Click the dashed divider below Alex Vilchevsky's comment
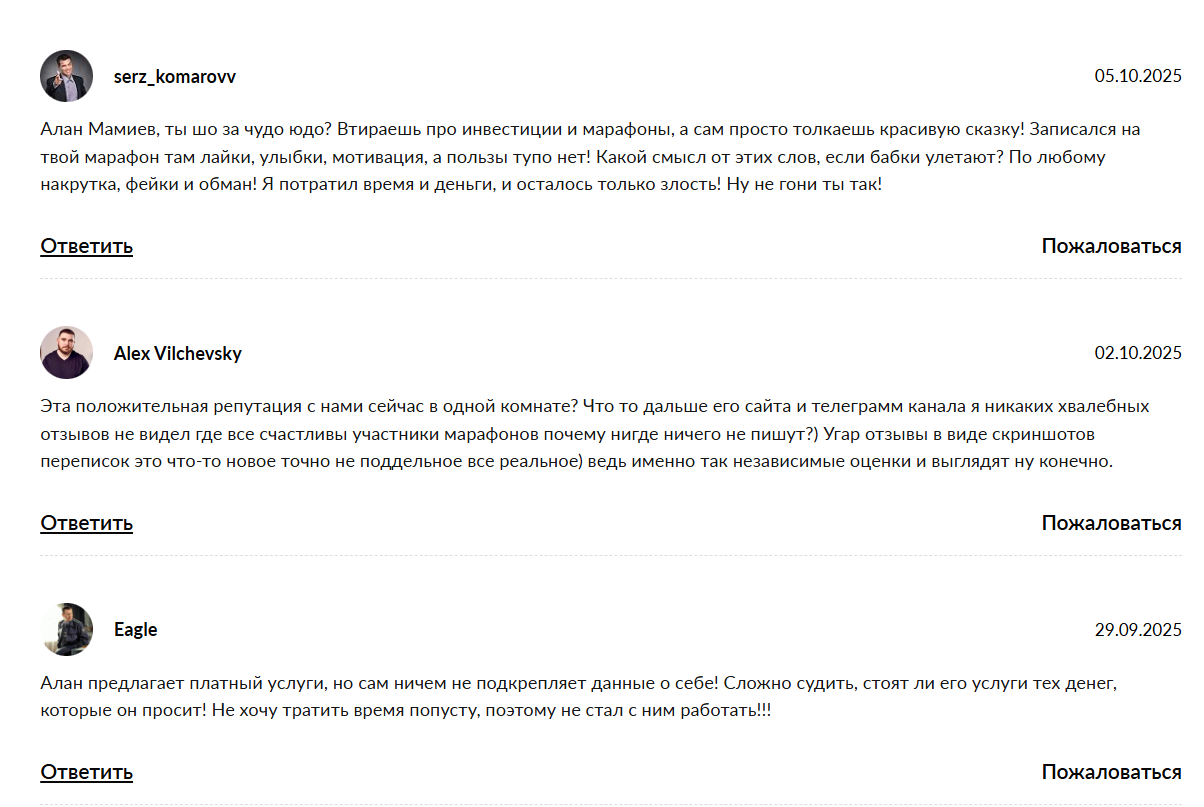This screenshot has width=1204, height=807. pyautogui.click(x=610, y=555)
